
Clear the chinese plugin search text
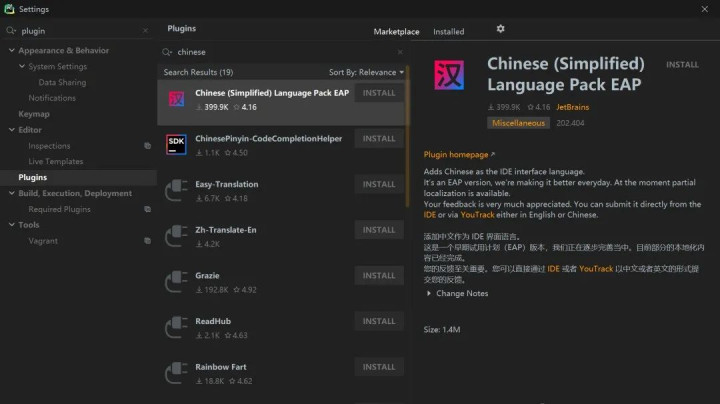click(x=400, y=52)
